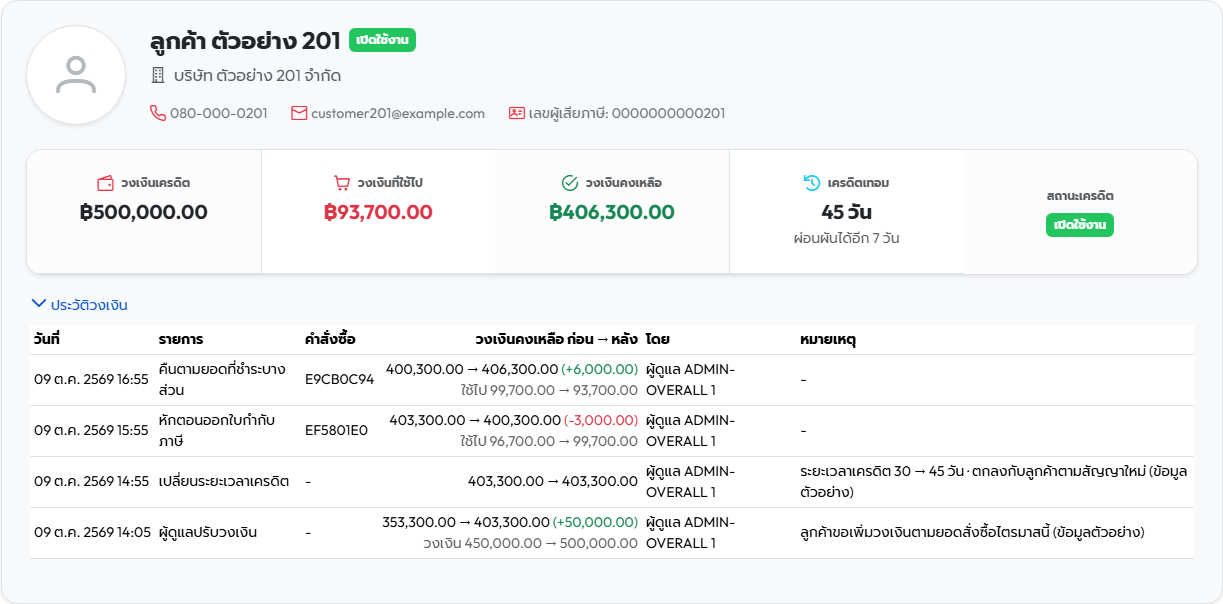Click the เปิดใช้งาน badge under สถานะเครดิต
Screen dimensions: 1223x604
point(1080,225)
